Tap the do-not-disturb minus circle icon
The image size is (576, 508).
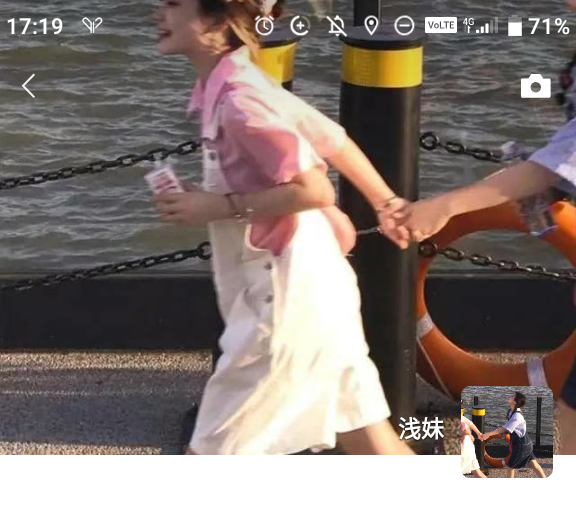(x=404, y=26)
